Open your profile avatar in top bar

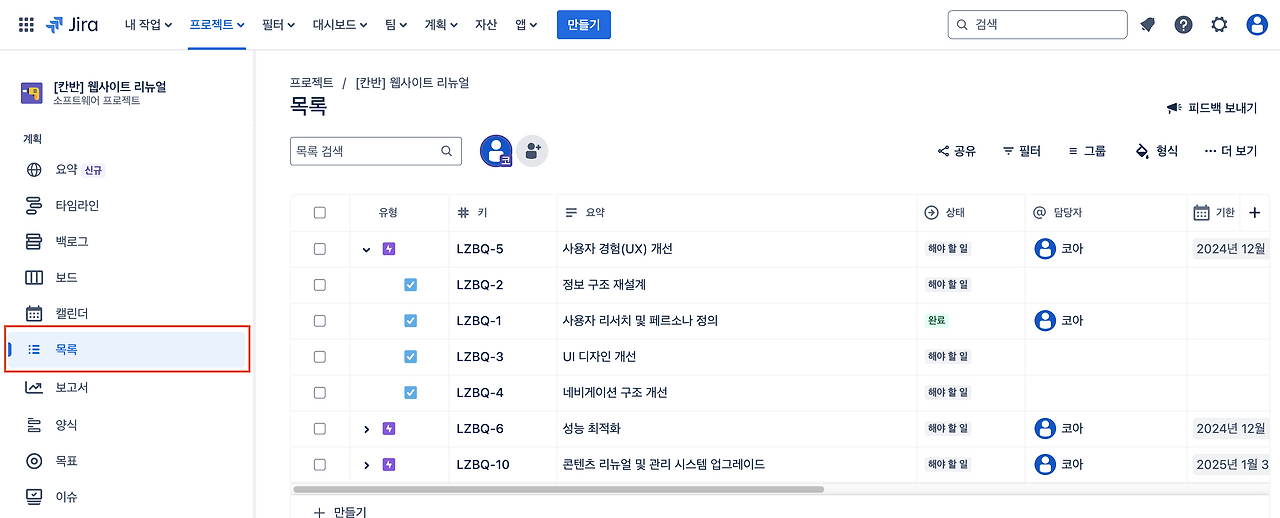point(1257,25)
